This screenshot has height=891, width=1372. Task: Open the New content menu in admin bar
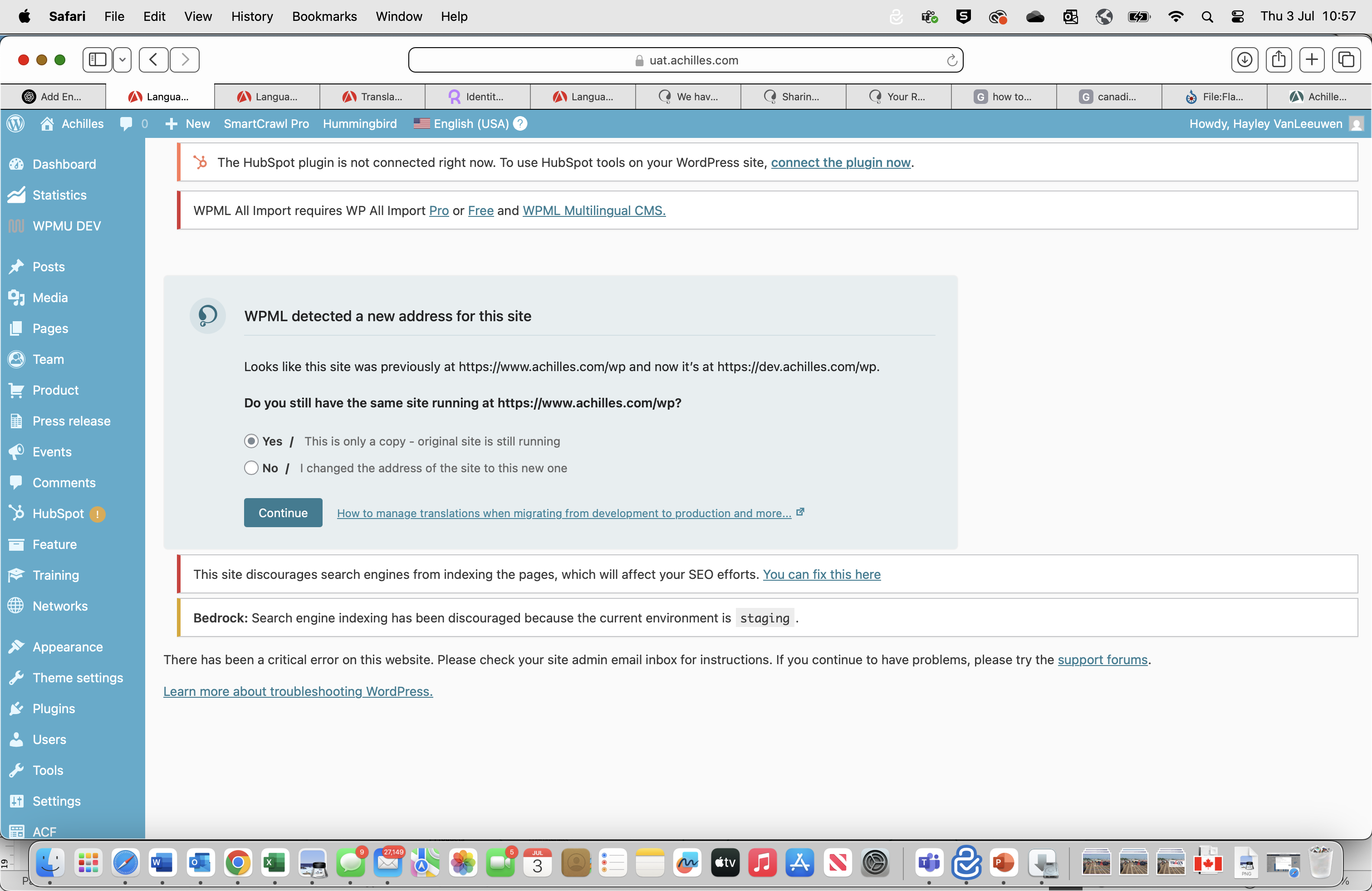point(188,123)
